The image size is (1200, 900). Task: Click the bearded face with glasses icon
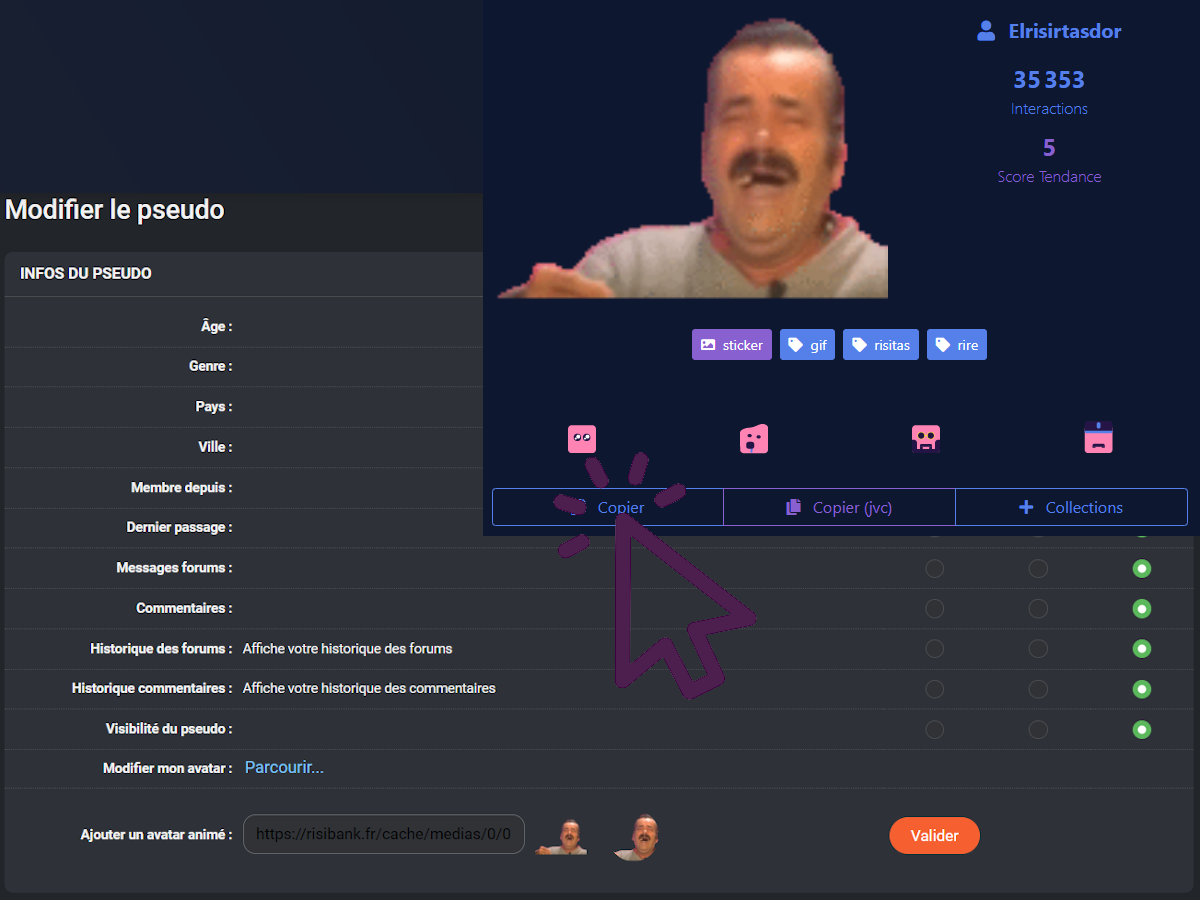click(x=926, y=439)
